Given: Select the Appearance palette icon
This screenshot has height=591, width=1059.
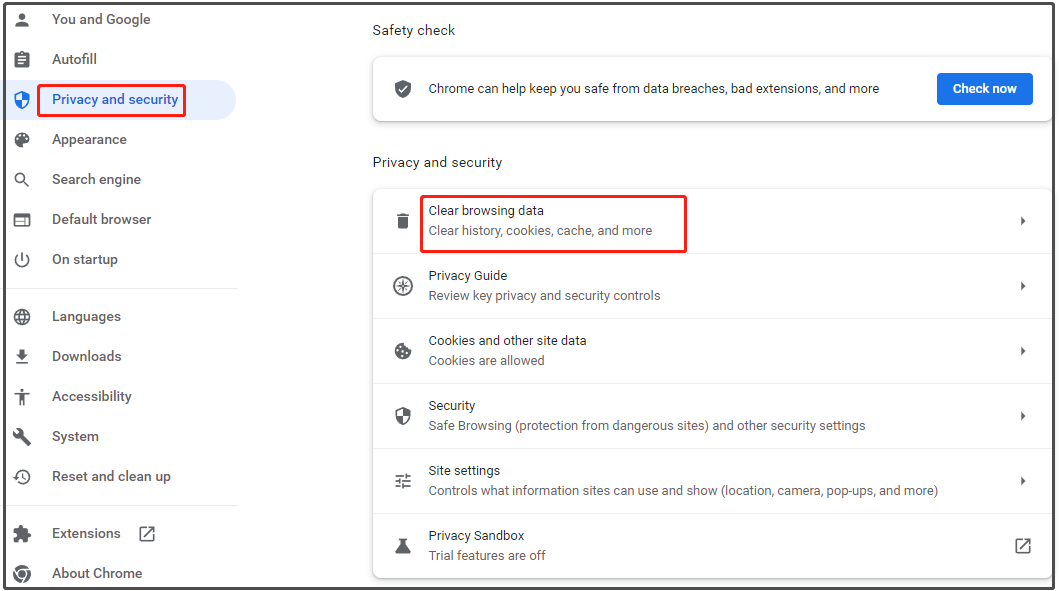Looking at the screenshot, I should click(22, 139).
